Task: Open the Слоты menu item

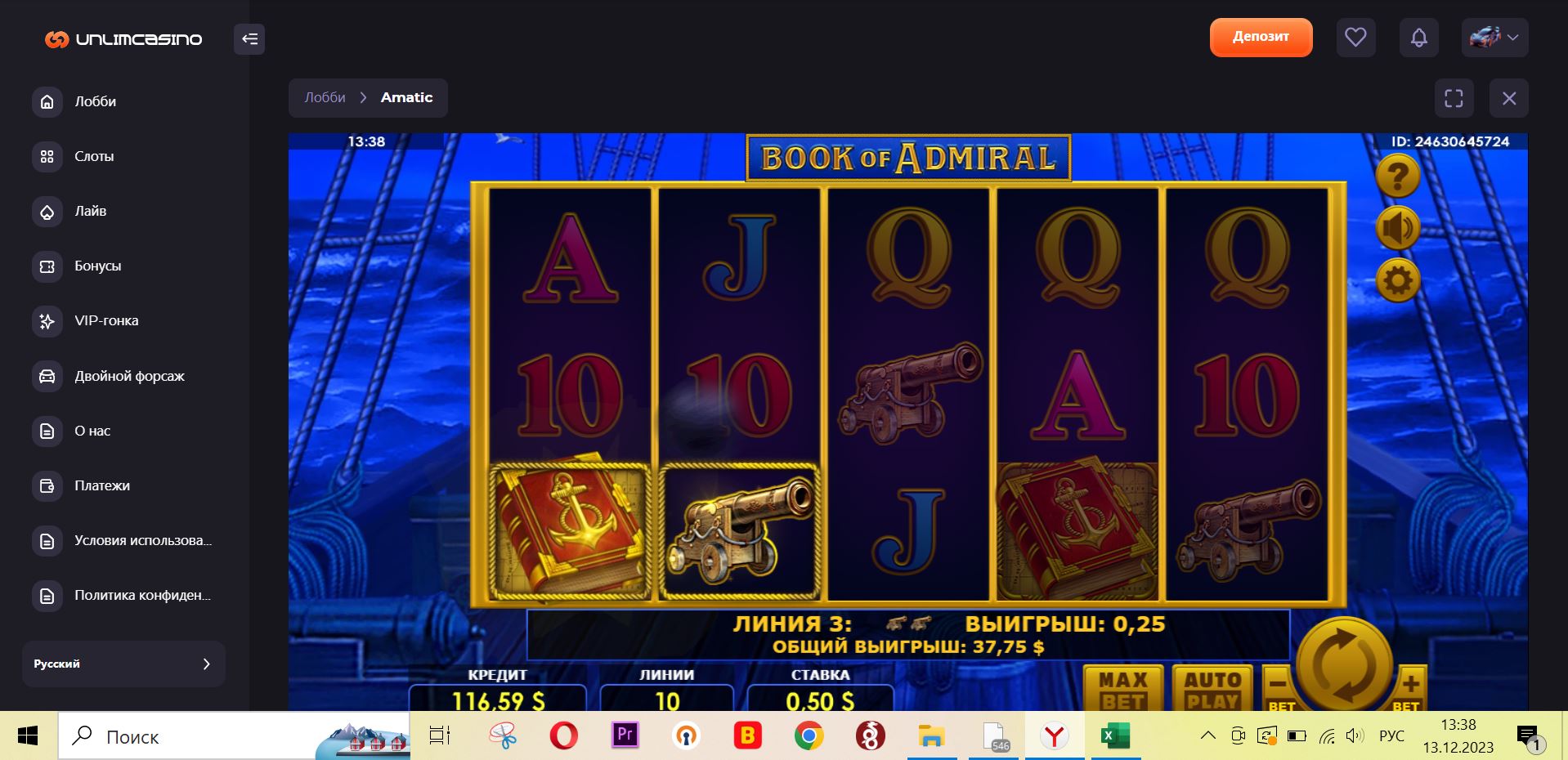Action: (94, 156)
